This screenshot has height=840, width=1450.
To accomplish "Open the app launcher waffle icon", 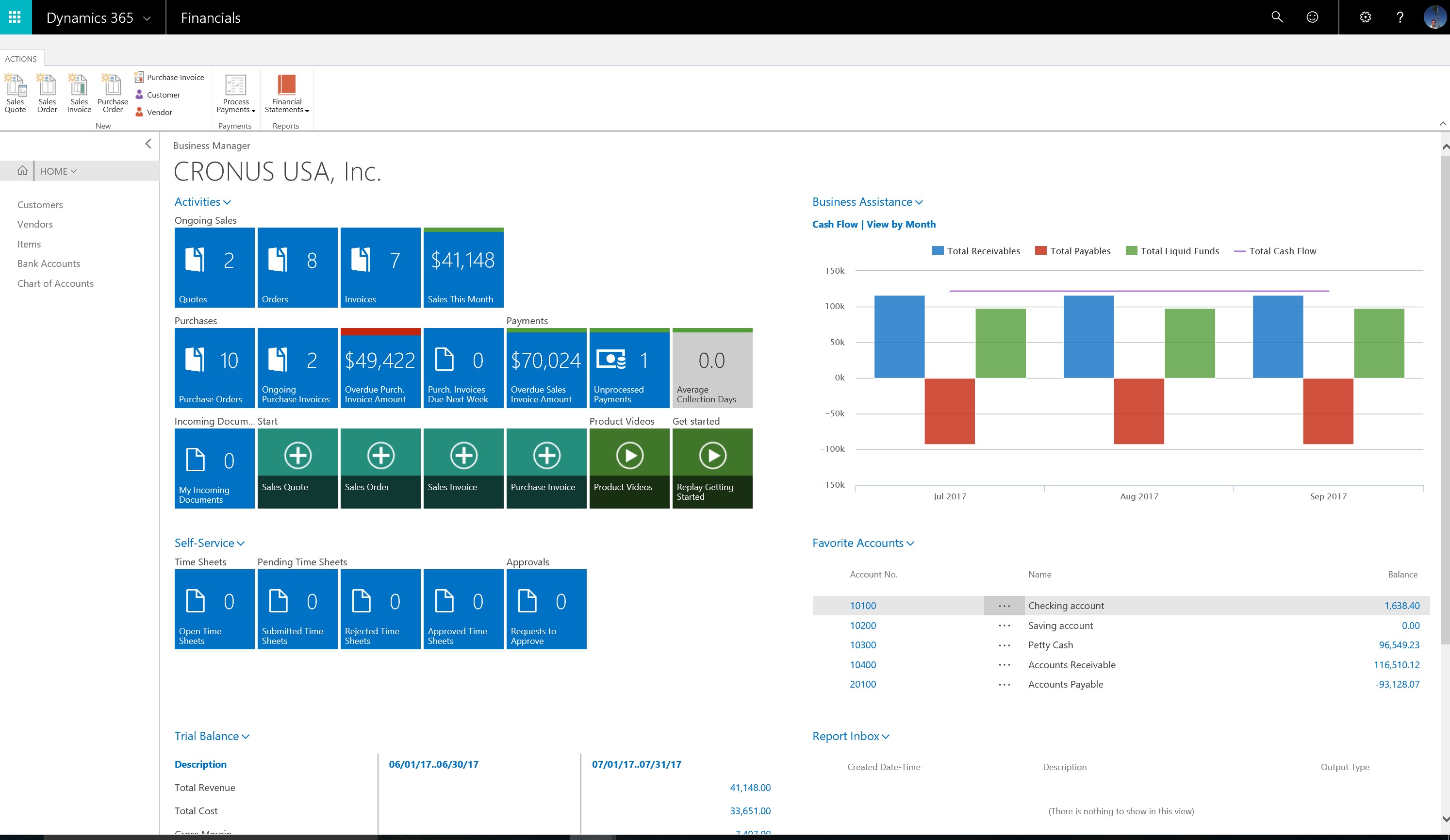I will (x=16, y=17).
